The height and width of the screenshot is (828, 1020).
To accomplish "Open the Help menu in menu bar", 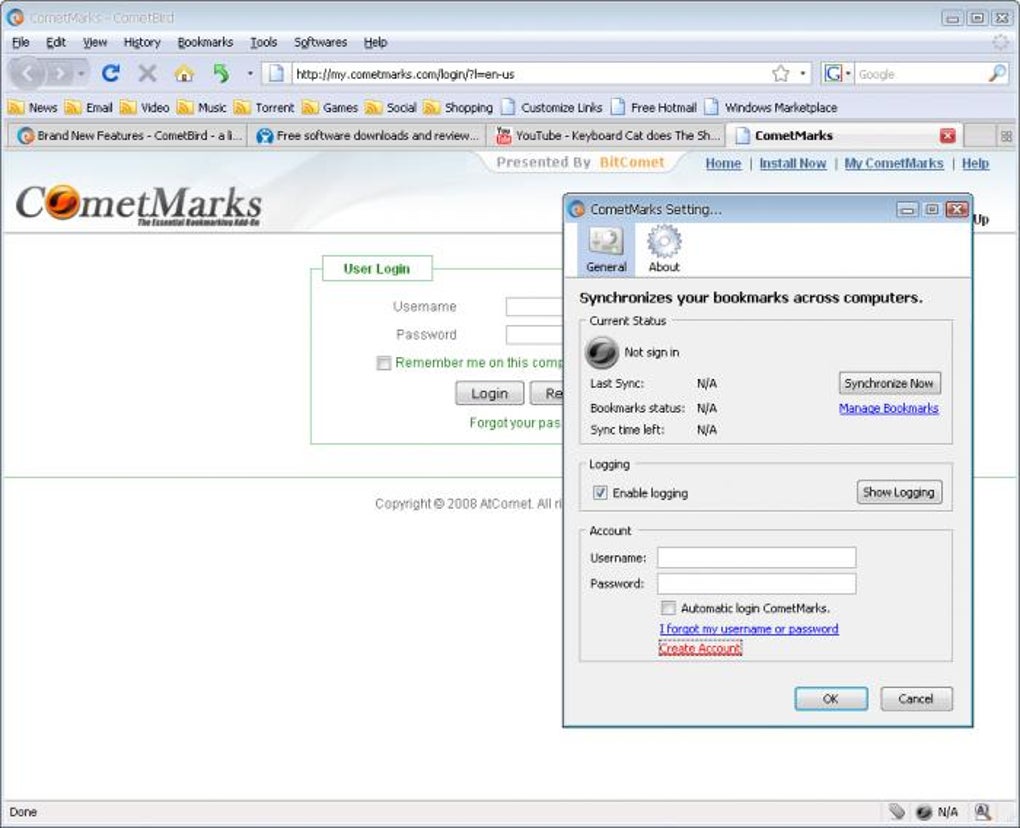I will 375,42.
